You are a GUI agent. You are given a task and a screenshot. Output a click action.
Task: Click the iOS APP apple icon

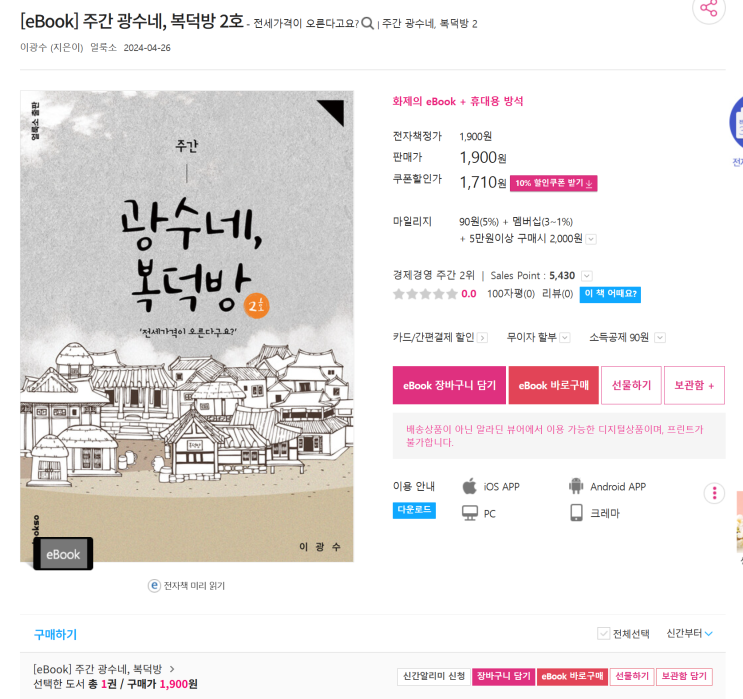(x=469, y=486)
